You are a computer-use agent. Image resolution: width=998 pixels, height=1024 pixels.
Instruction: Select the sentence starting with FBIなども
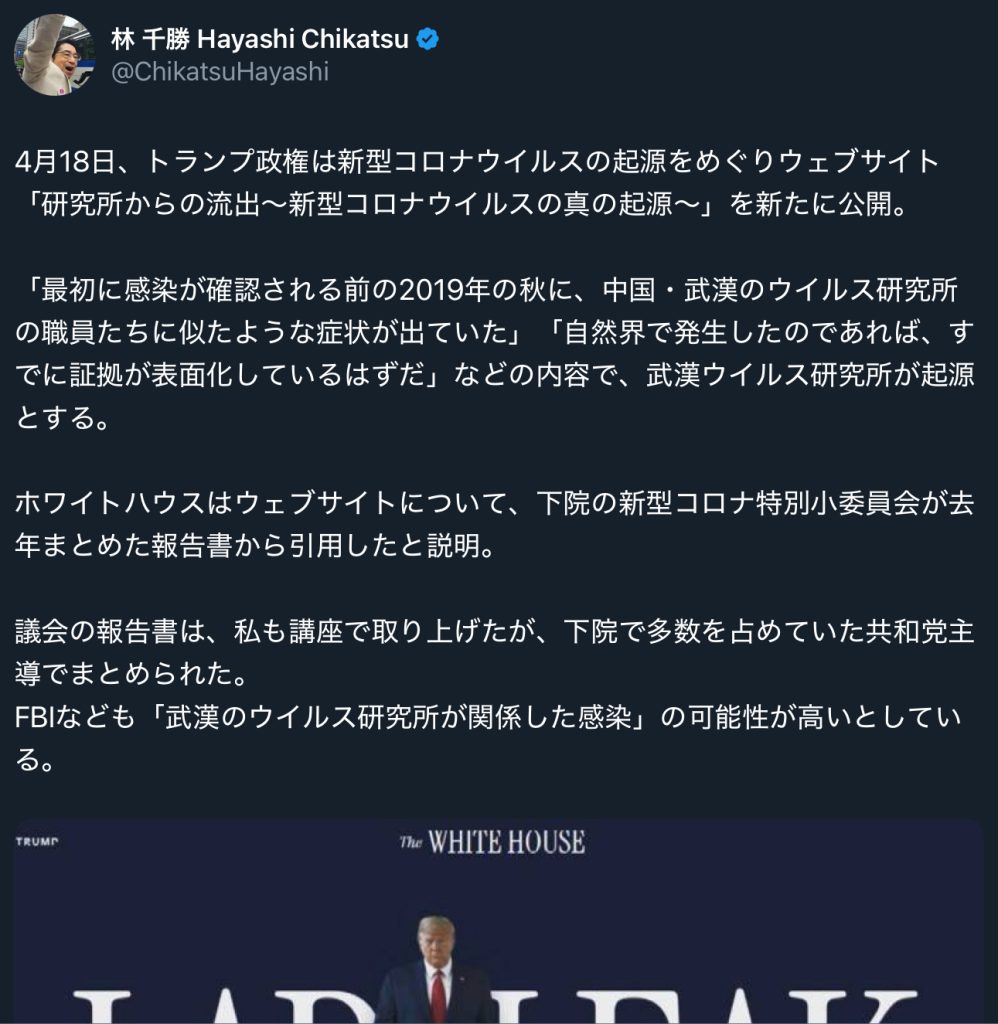489,739
